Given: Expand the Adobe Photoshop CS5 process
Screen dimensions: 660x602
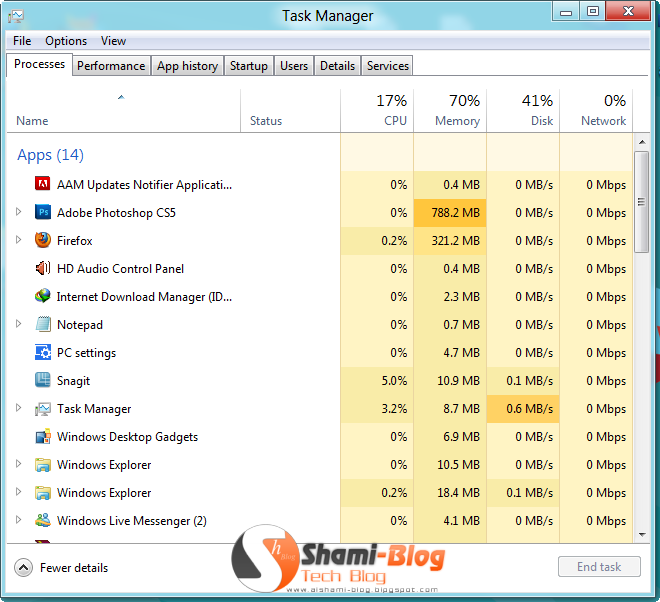Looking at the screenshot, I should [18, 212].
